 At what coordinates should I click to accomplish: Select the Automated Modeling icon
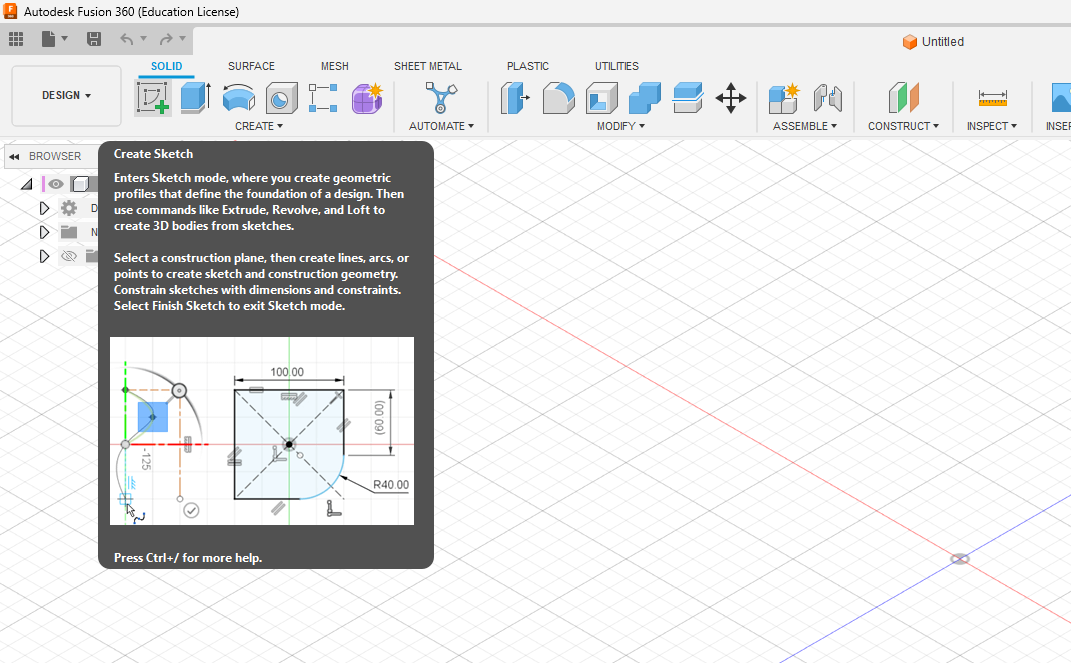click(x=441, y=98)
